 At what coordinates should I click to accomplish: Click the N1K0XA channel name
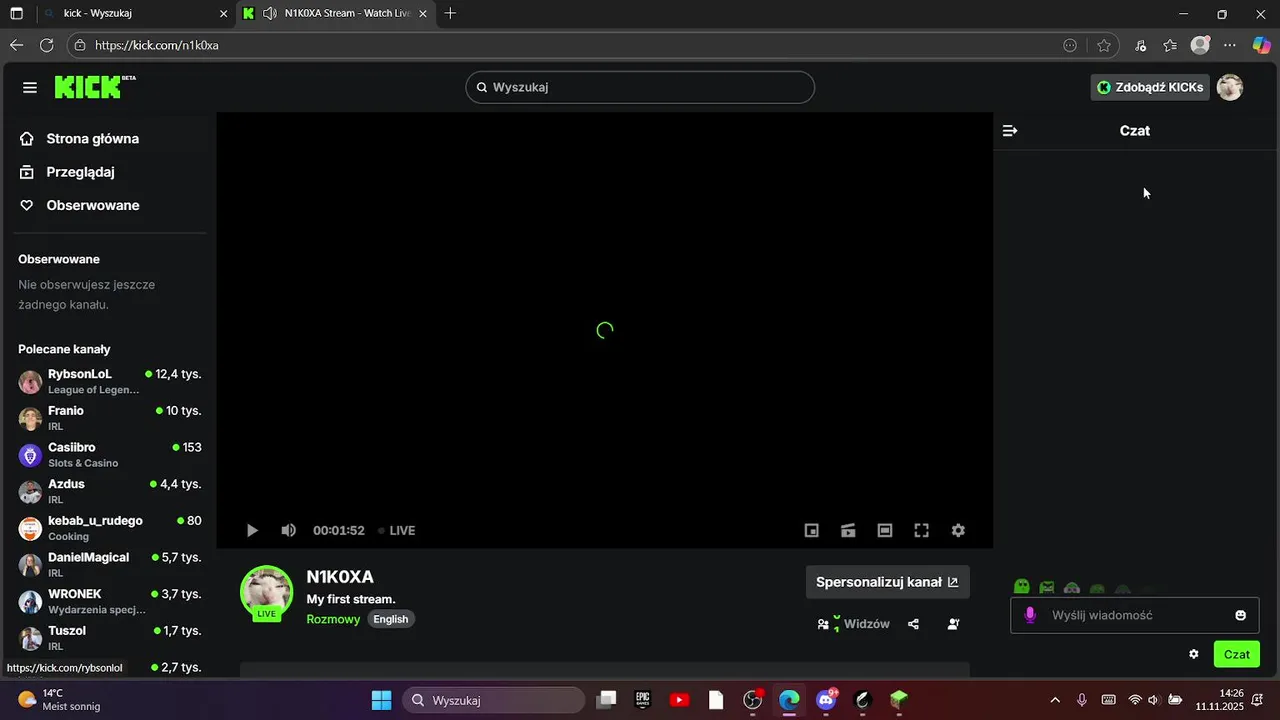pos(340,577)
